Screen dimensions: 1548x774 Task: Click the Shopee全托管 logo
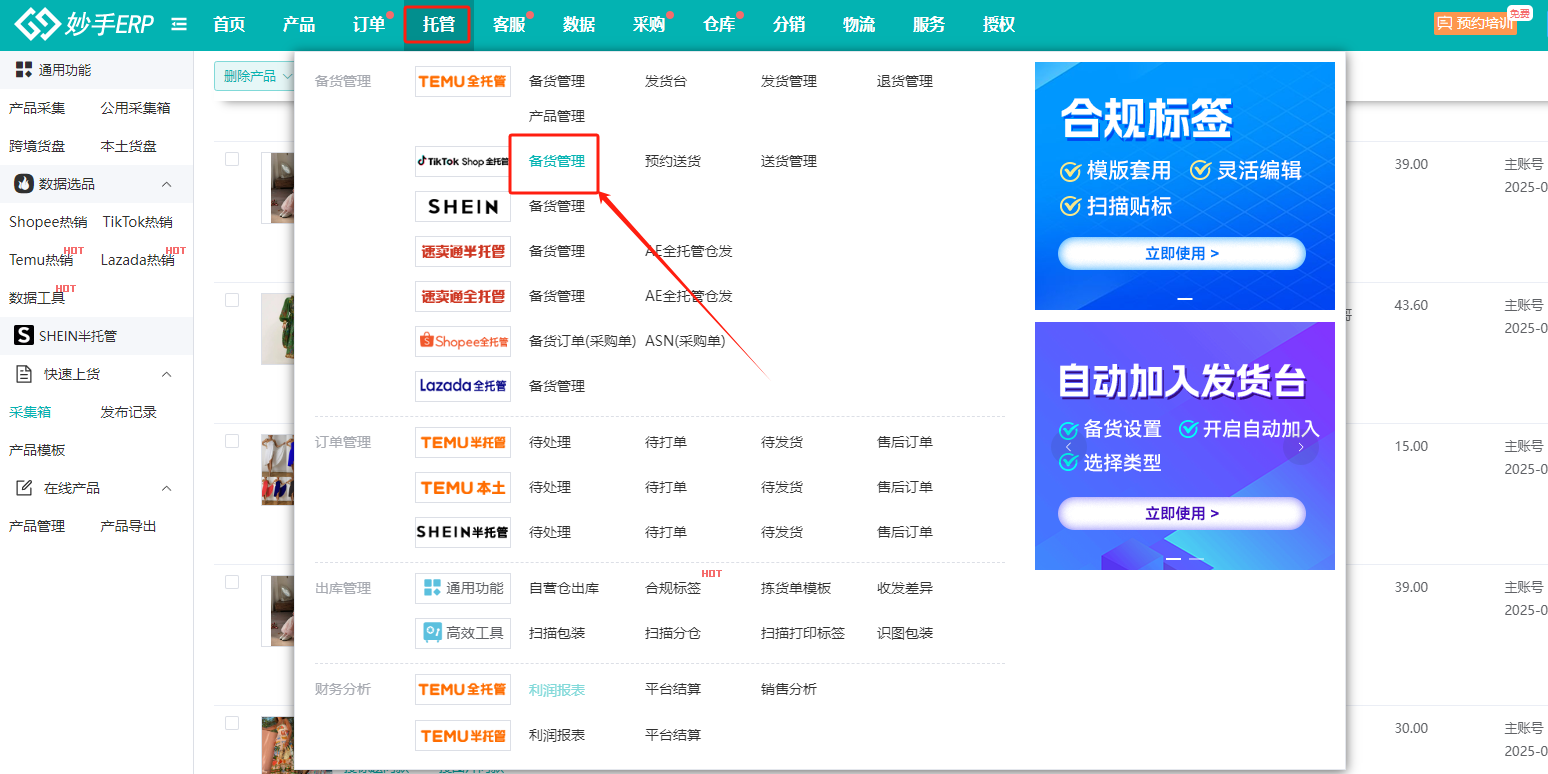coord(463,341)
